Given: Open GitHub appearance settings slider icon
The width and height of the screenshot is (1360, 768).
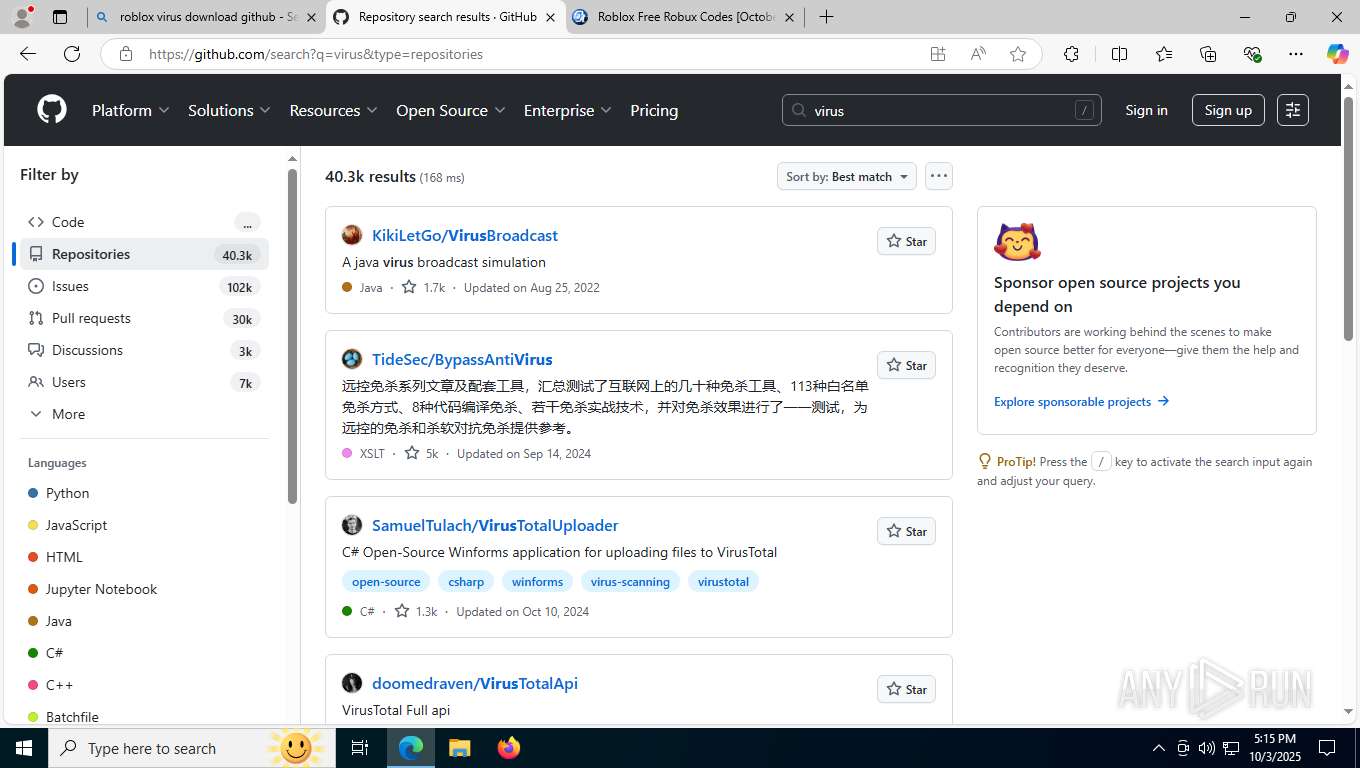Looking at the screenshot, I should pyautogui.click(x=1293, y=110).
